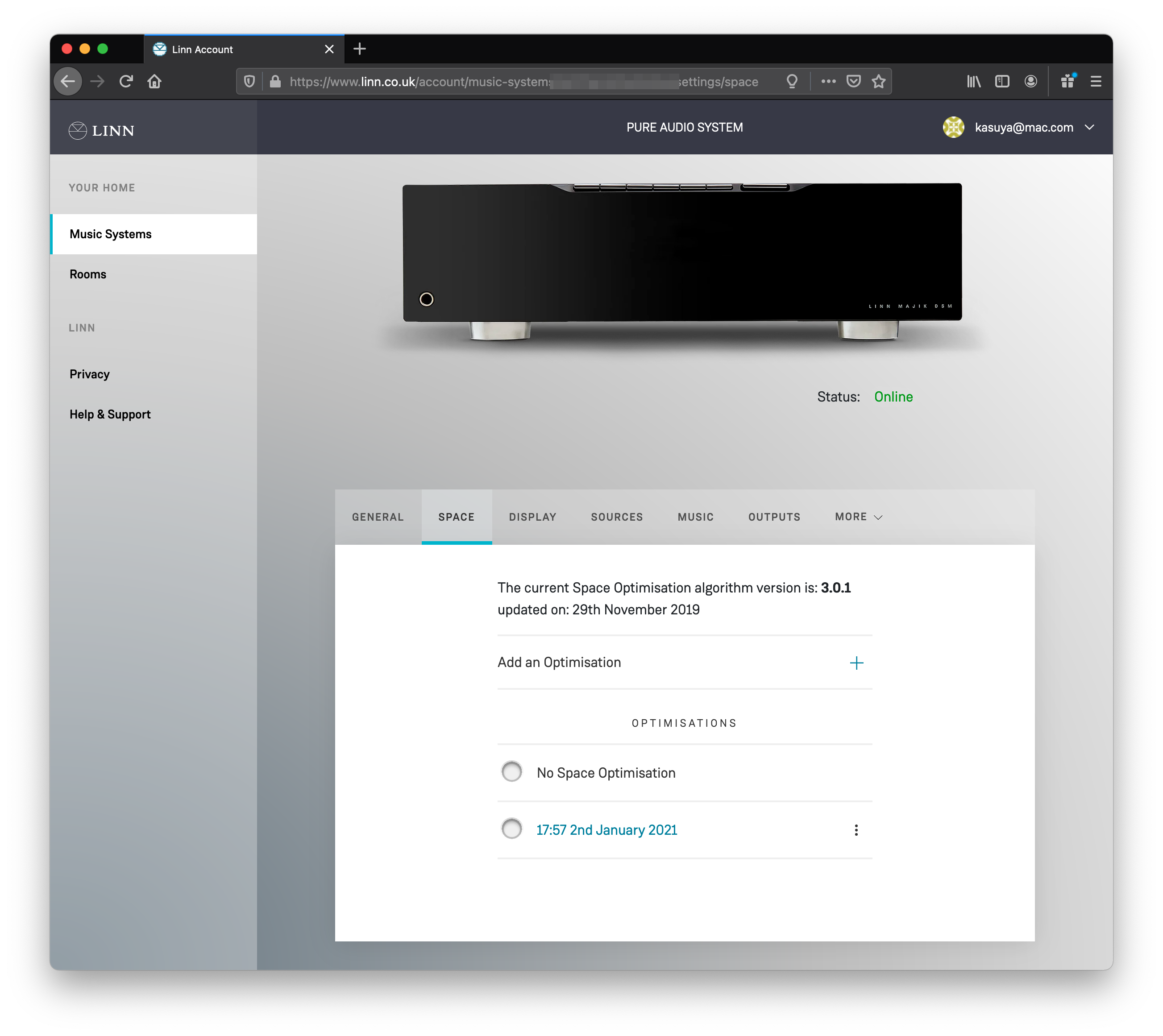This screenshot has width=1163, height=1036.
Task: Open the Firefox account icon
Action: point(1030,81)
